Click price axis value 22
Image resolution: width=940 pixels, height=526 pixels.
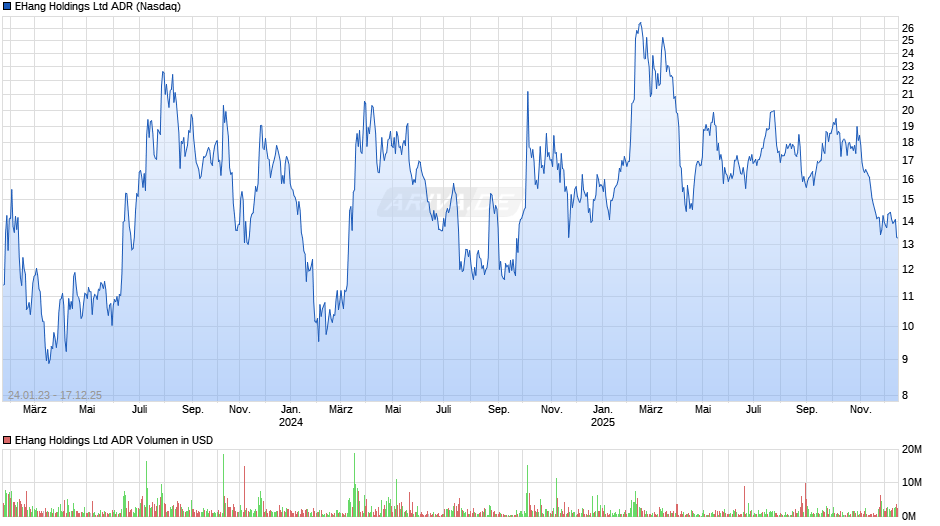908,80
